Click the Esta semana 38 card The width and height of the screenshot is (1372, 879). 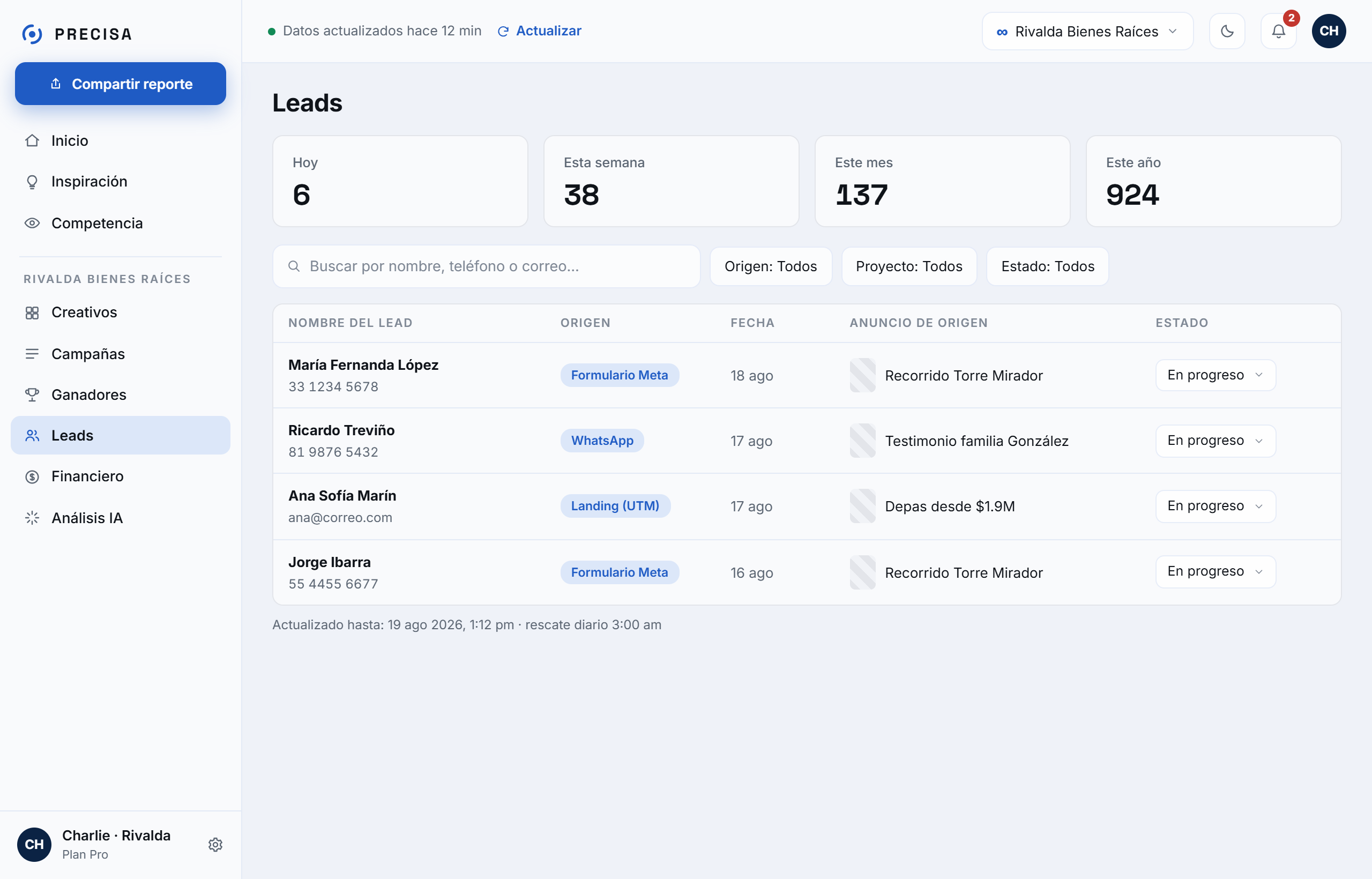pos(671,182)
